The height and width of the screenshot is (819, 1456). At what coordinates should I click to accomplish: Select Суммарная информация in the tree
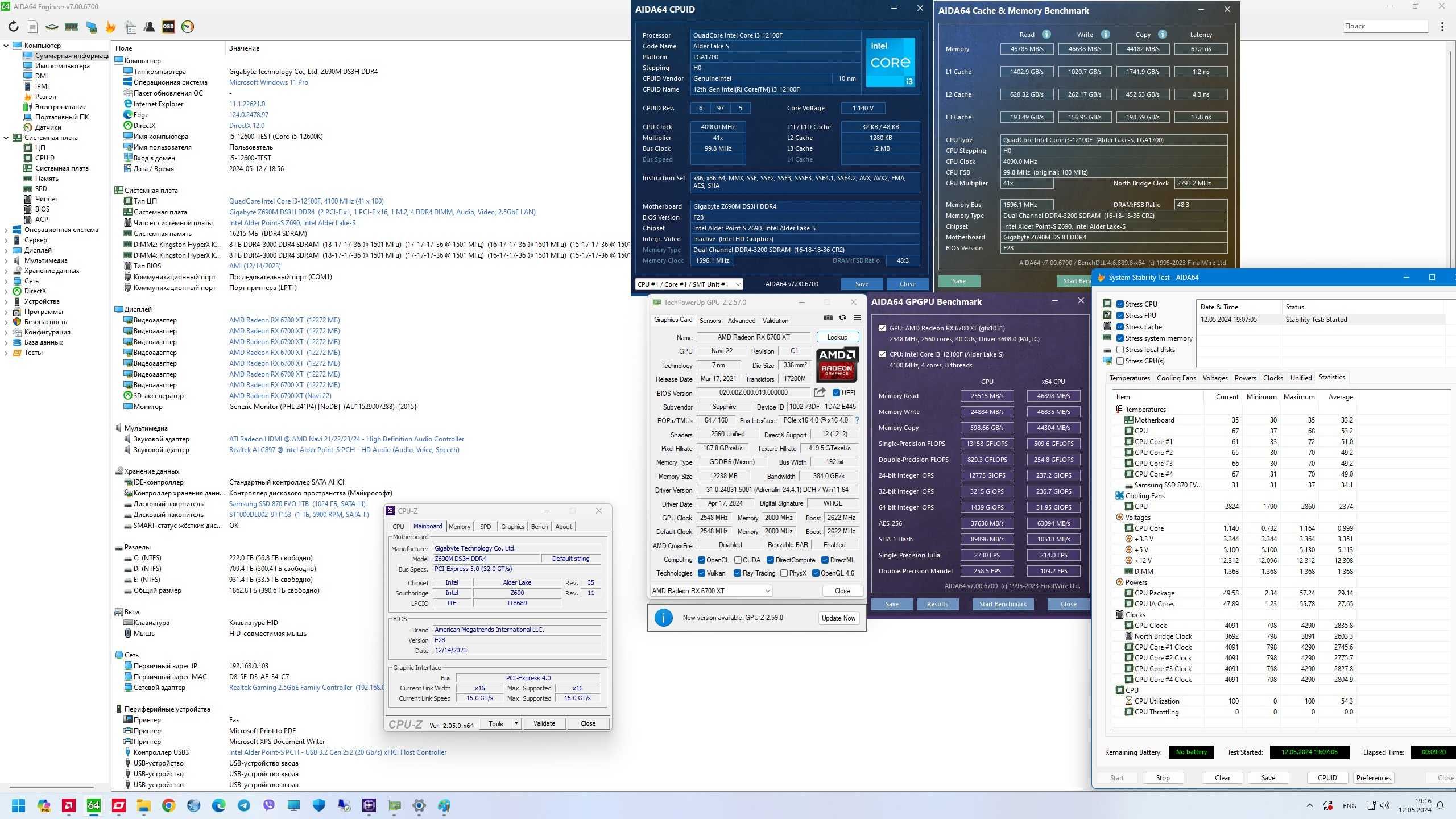(x=65, y=56)
